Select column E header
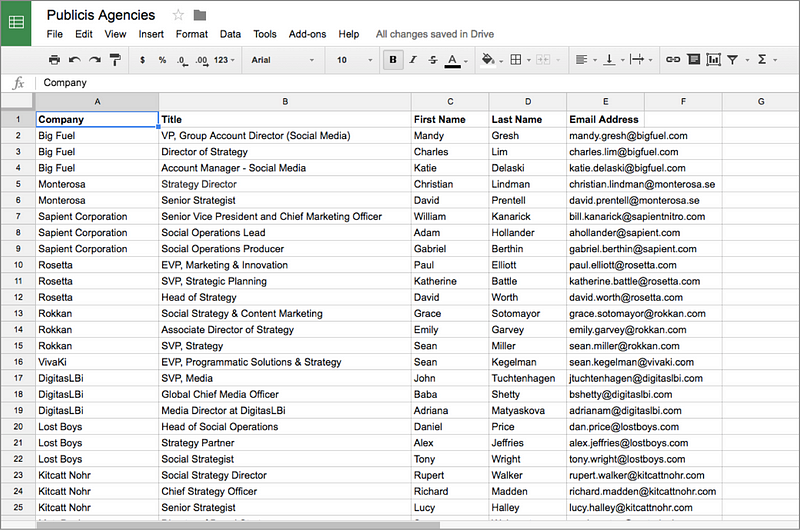The height and width of the screenshot is (530, 800). pyautogui.click(x=605, y=102)
